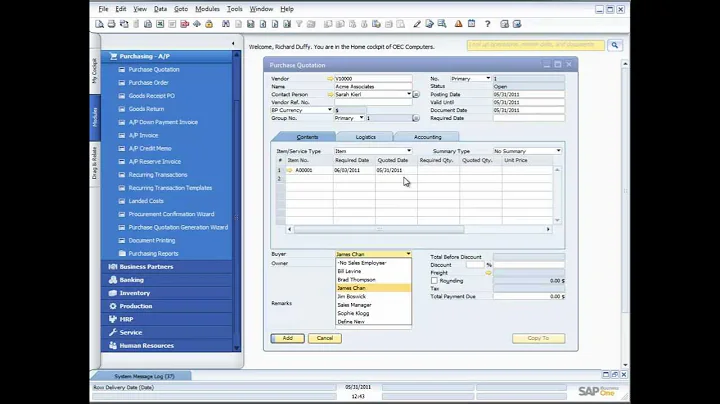Click the Lock Screen padlock icon
Viewport: 720px width, 404px height.
(209, 24)
